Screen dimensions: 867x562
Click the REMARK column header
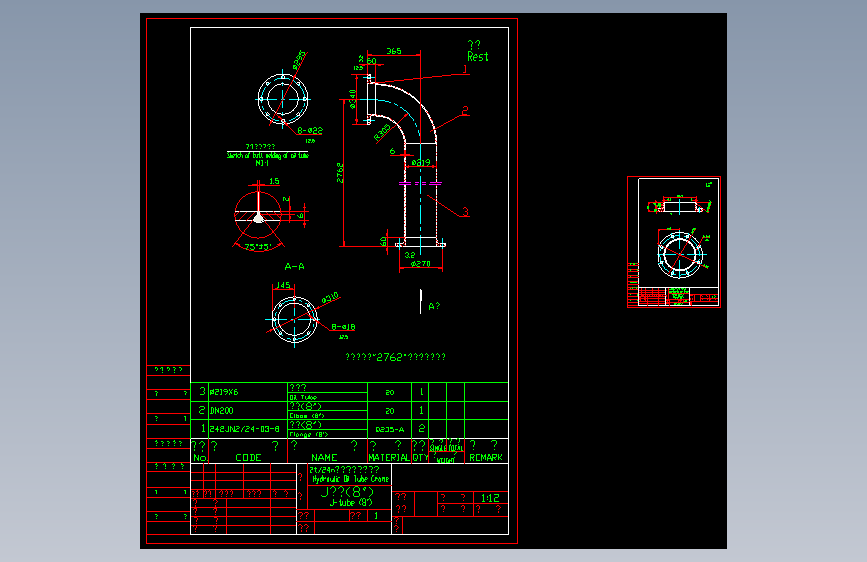pyautogui.click(x=486, y=457)
